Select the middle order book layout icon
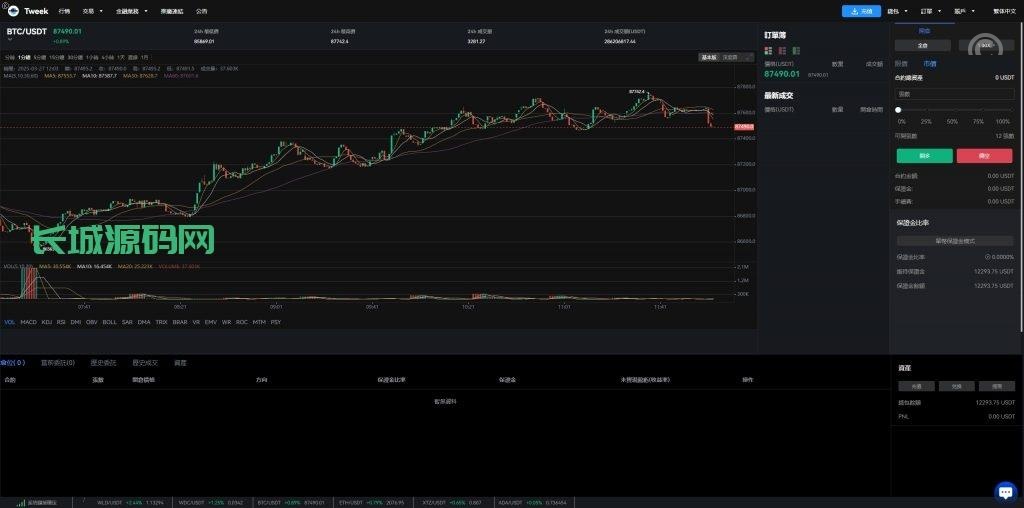 tap(782, 49)
